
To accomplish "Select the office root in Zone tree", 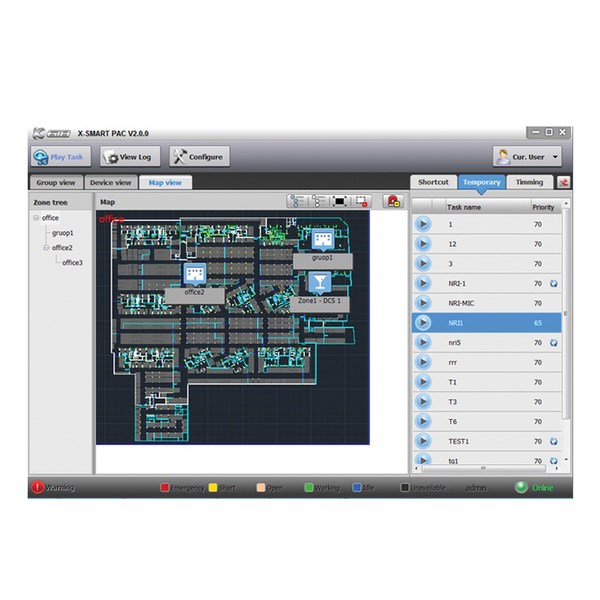I will [50, 218].
